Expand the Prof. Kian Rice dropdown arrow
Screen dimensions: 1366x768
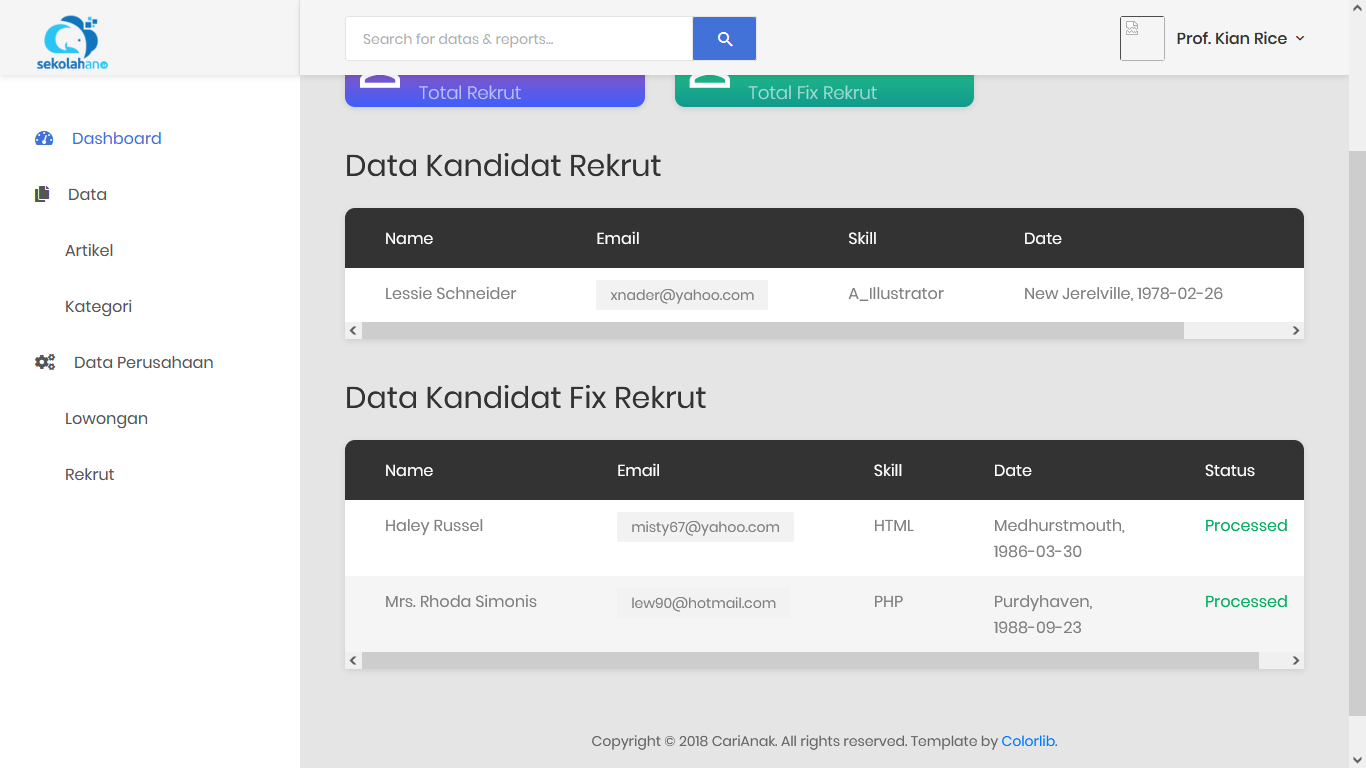pos(1300,39)
